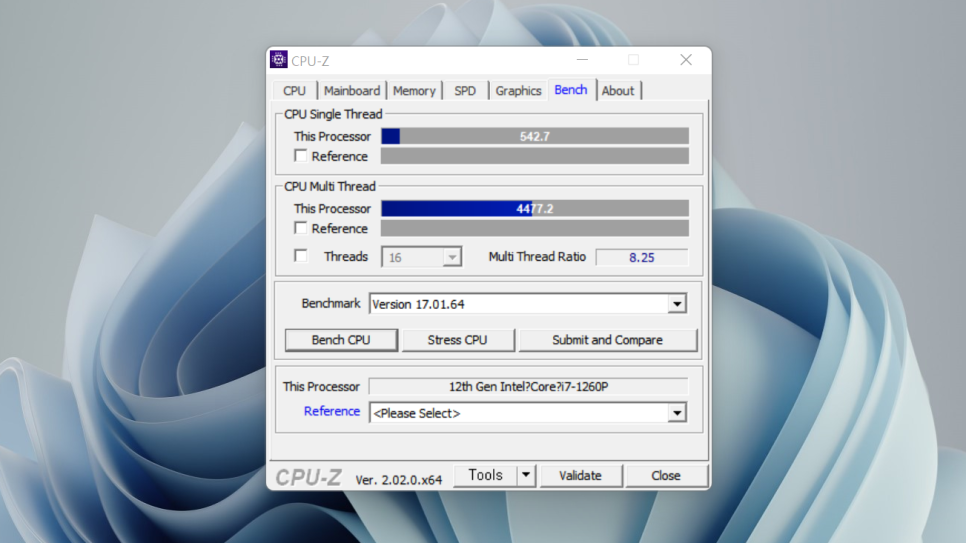Select the Bench tab

(571, 90)
